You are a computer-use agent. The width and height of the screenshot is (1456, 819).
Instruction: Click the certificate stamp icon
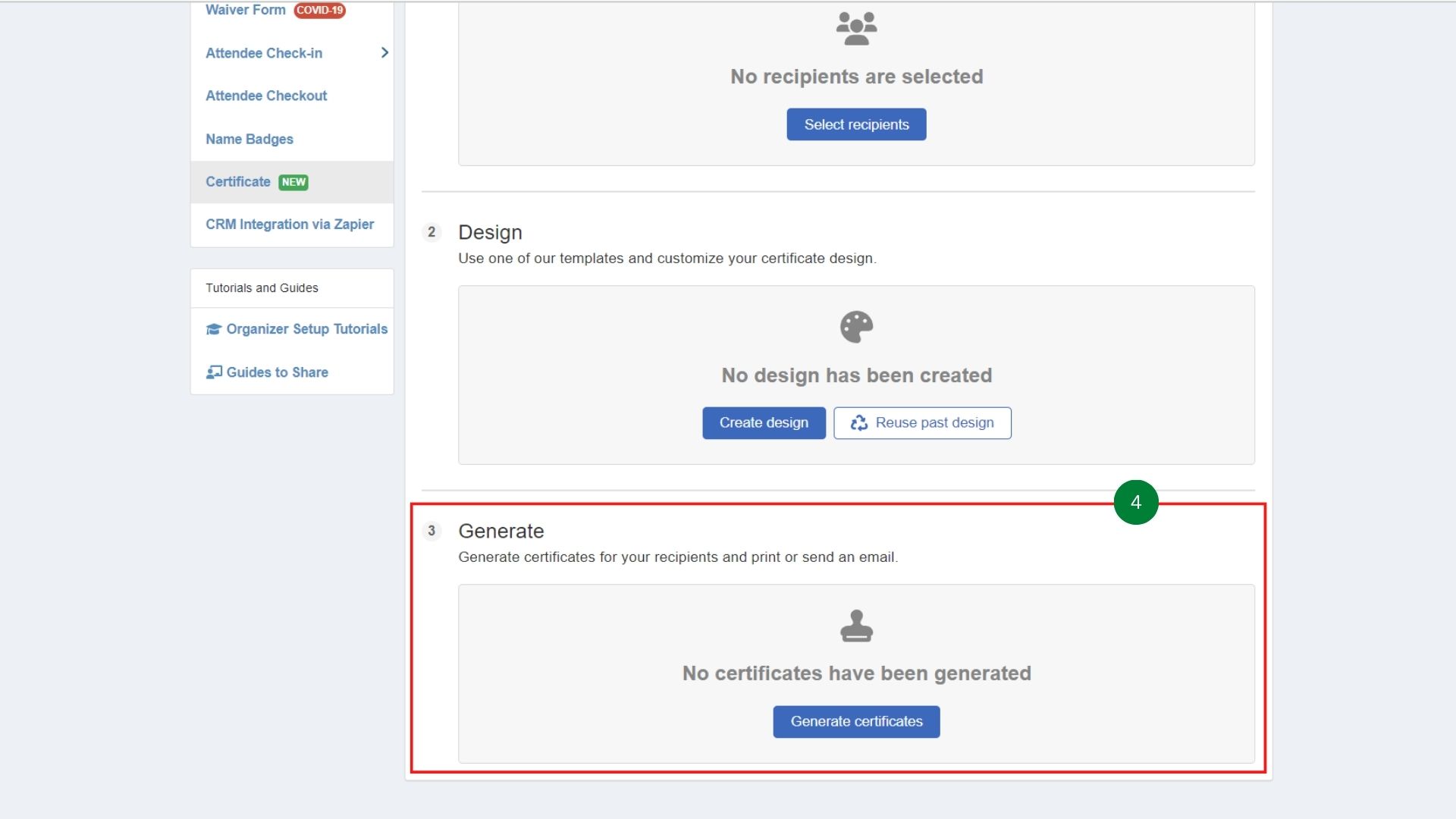click(856, 626)
